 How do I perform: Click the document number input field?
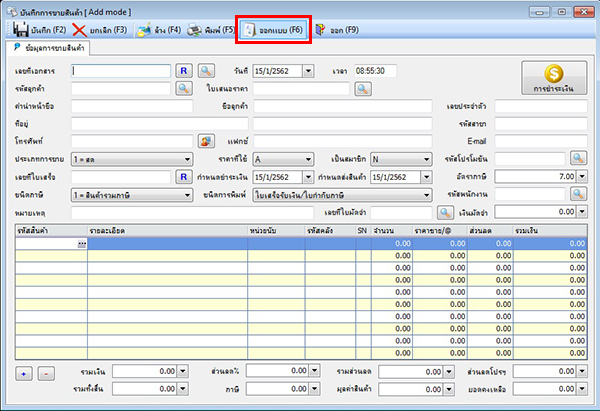(x=121, y=71)
